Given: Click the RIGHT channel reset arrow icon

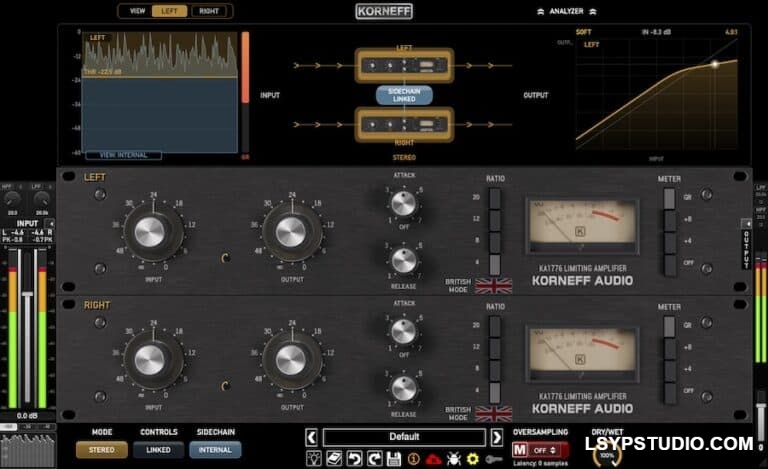Looking at the screenshot, I should click(225, 386).
